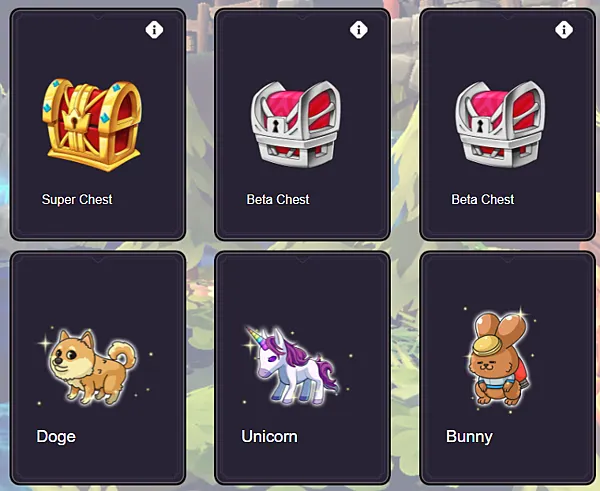Screen dimensions: 600x491
Task: Click the "Super Chest" label text
Action: [x=77, y=199]
